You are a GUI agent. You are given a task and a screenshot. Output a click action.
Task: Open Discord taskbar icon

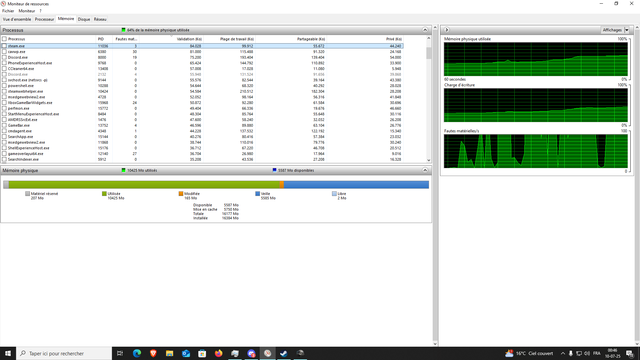pyautogui.click(x=251, y=353)
